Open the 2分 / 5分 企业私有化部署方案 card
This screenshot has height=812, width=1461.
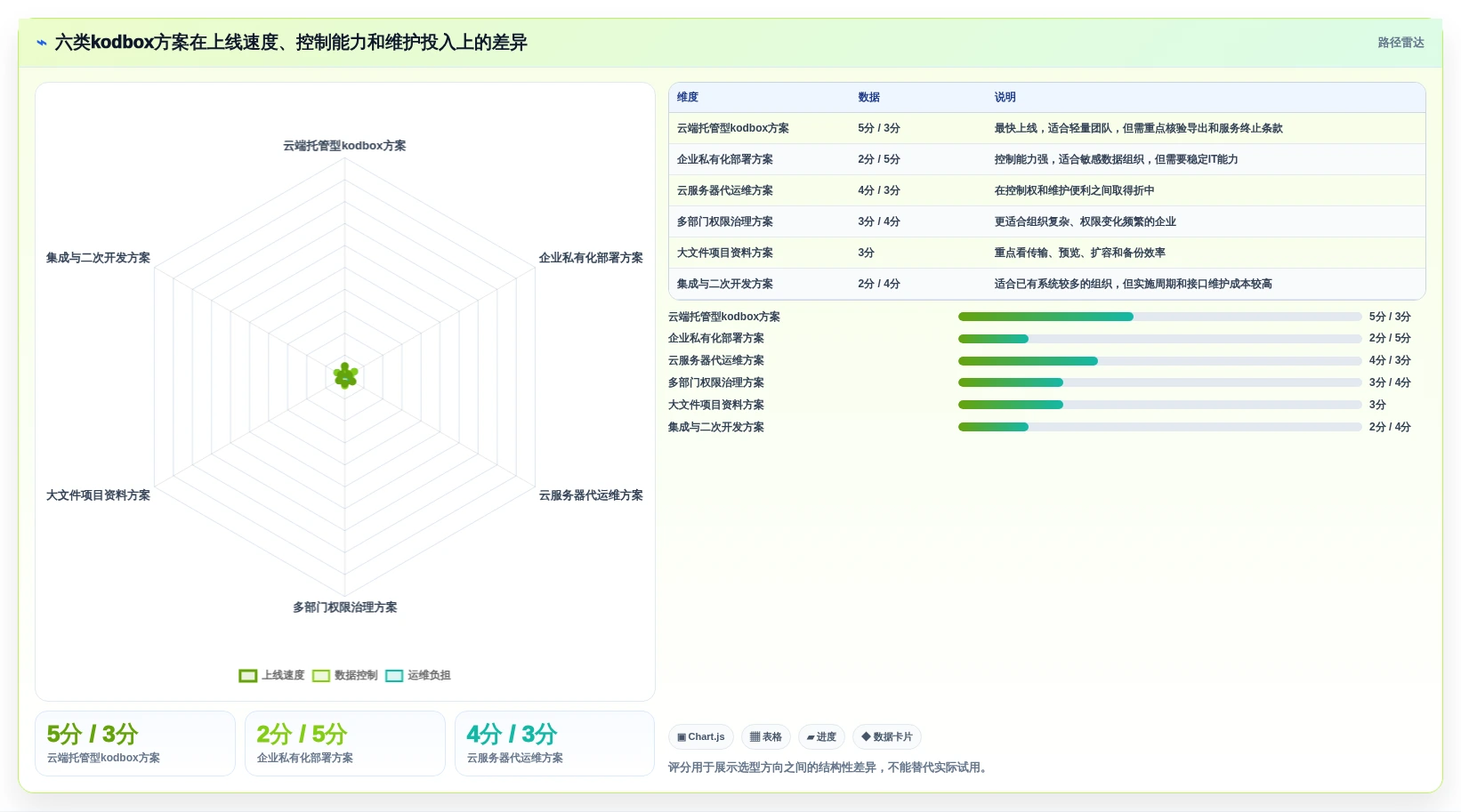coord(345,744)
